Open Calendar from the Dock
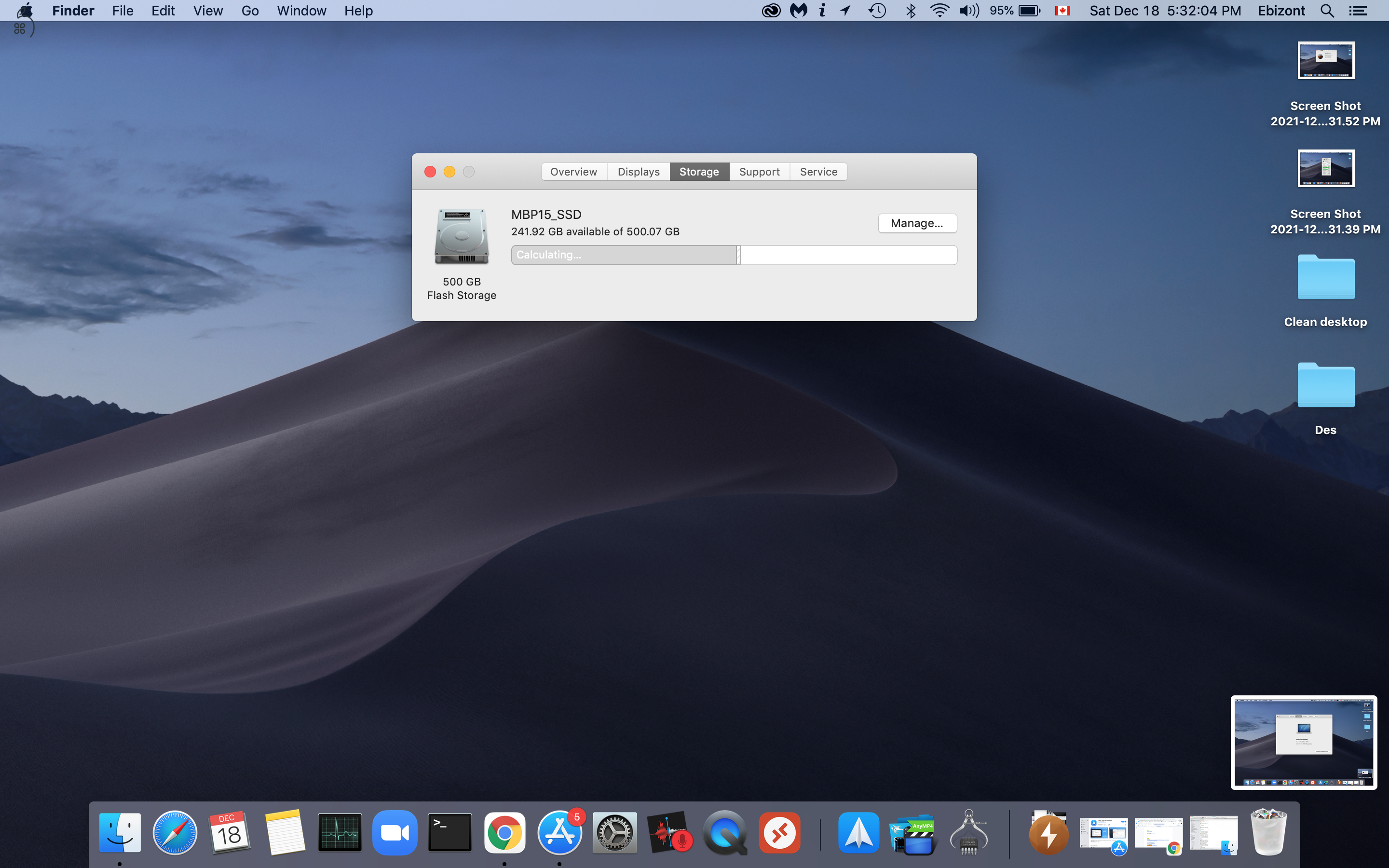The width and height of the screenshot is (1389, 868). (x=230, y=832)
